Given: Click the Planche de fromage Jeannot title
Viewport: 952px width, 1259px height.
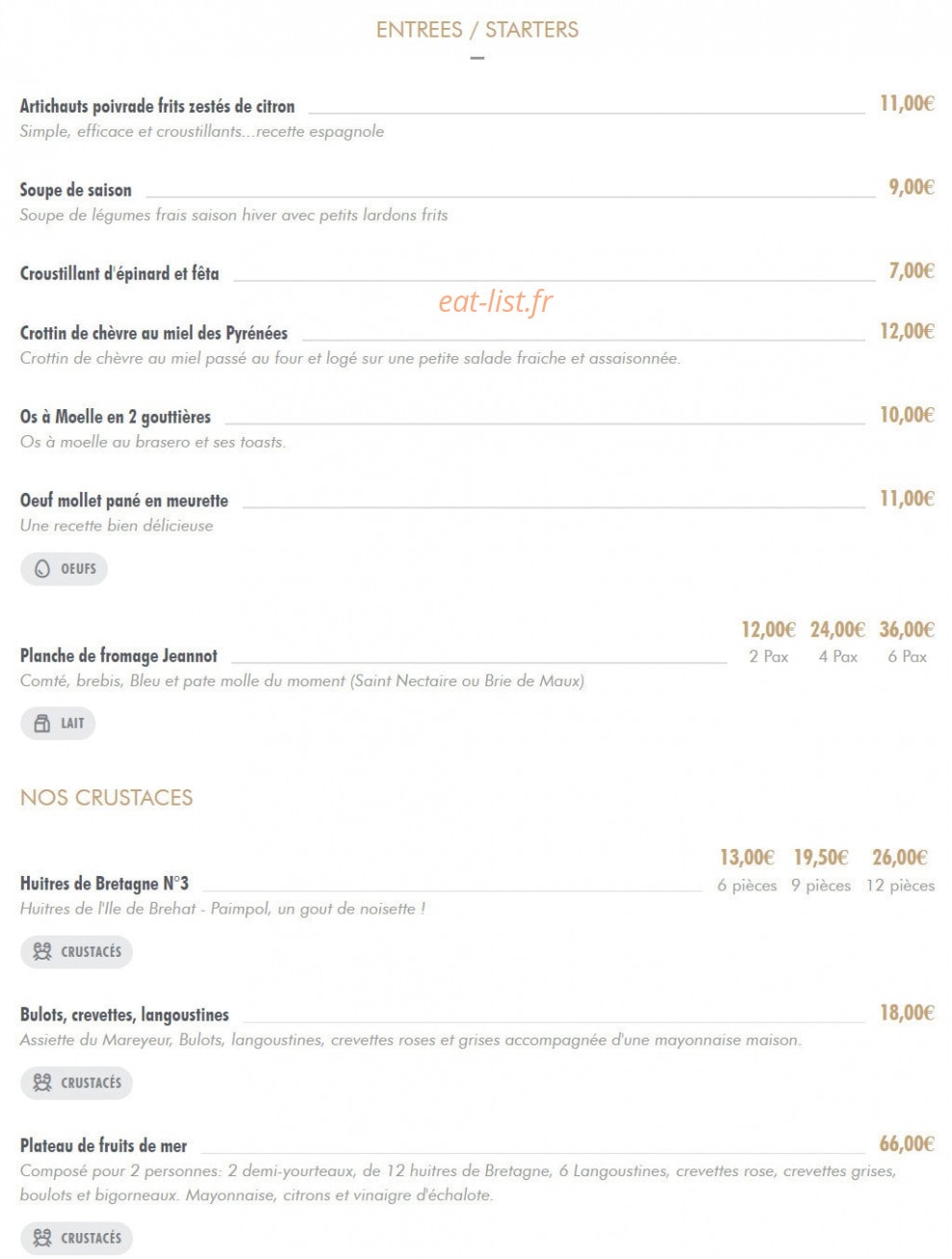Looking at the screenshot, I should [118, 655].
